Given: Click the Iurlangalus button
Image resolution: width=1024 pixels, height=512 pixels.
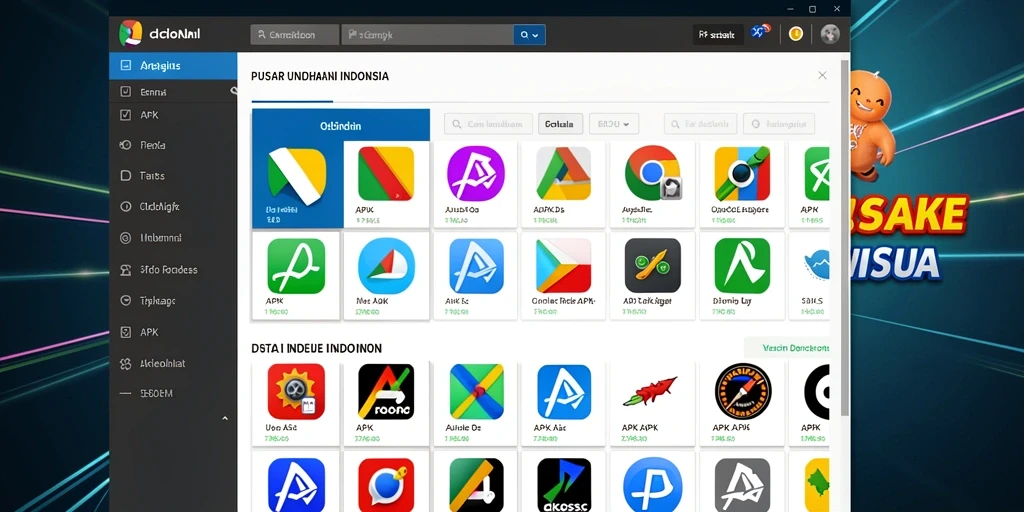Looking at the screenshot, I should coord(780,123).
